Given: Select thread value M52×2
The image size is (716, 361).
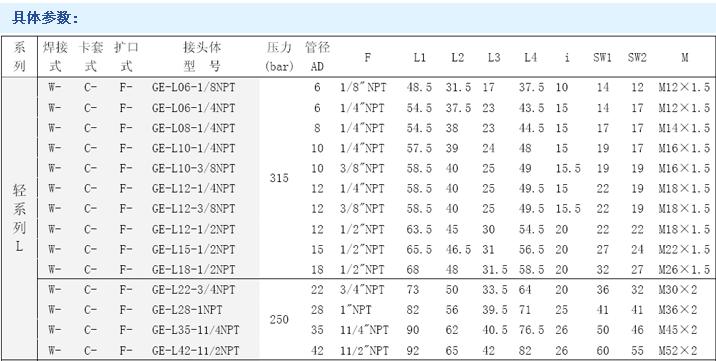Looking at the screenshot, I should 678,351.
